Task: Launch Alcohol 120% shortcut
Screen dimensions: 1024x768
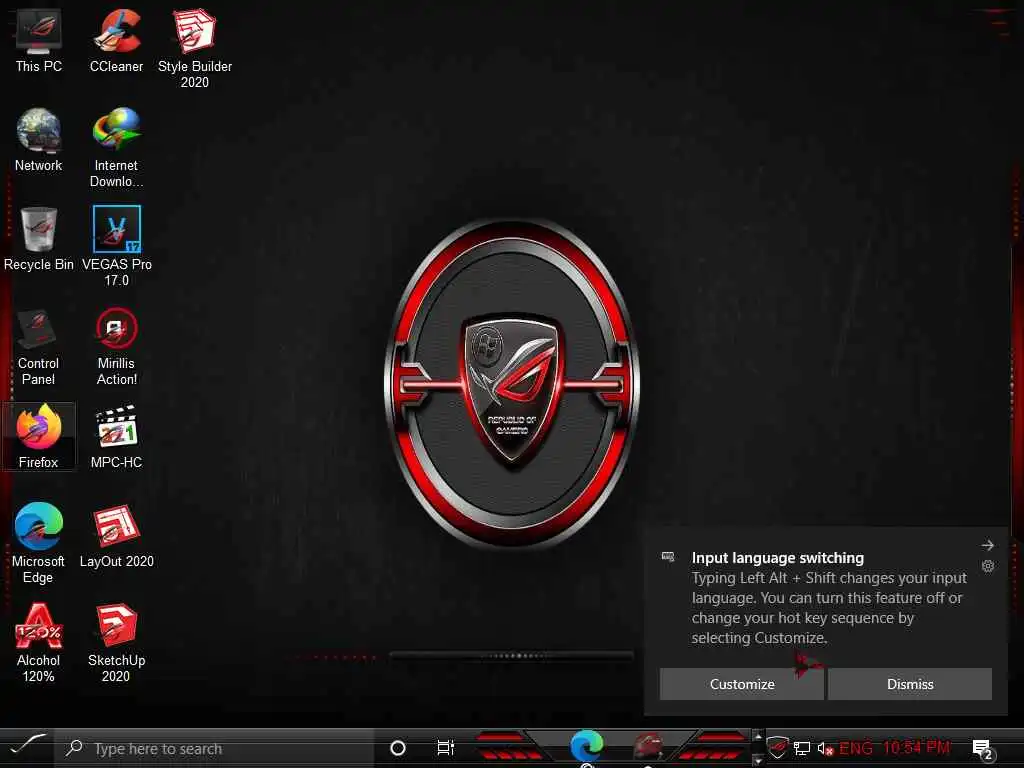Action: pyautogui.click(x=39, y=643)
